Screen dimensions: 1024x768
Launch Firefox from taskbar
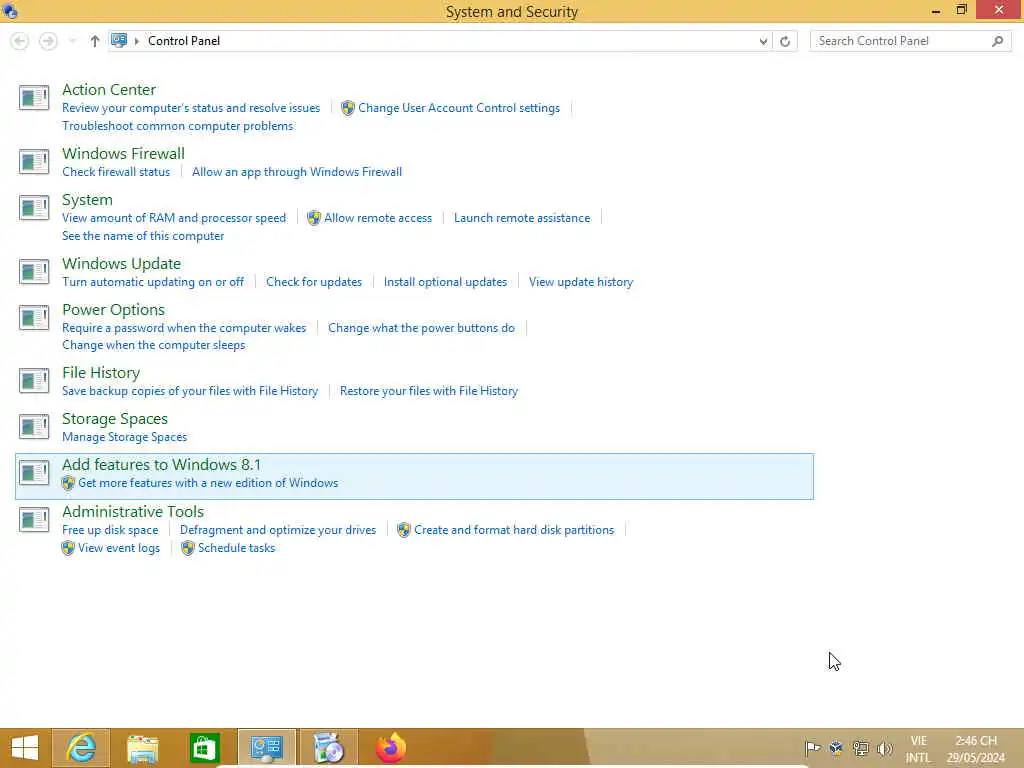(391, 748)
